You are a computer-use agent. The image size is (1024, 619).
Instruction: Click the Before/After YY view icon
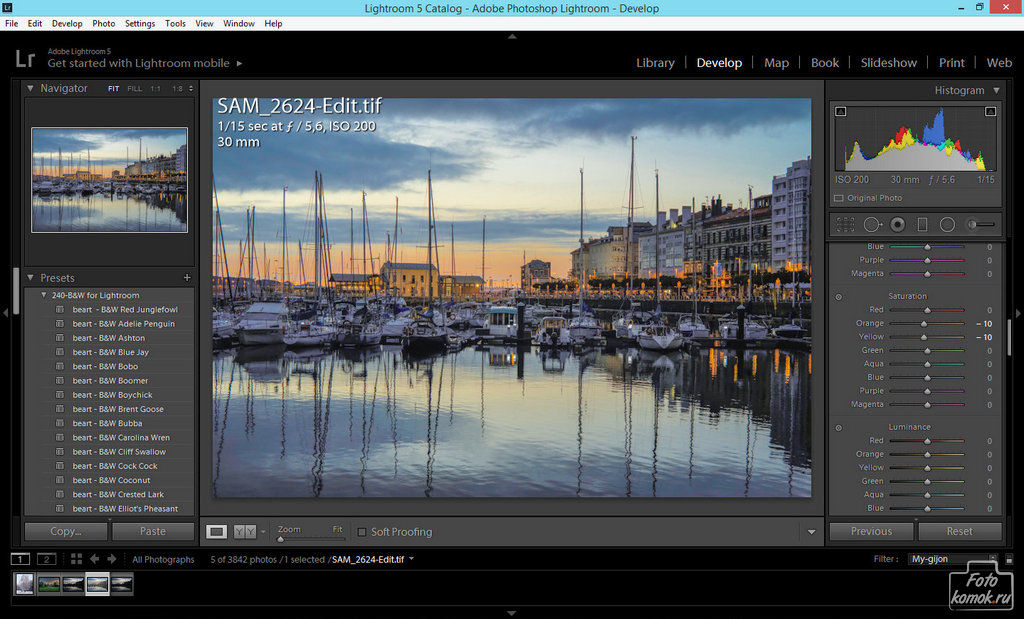point(244,532)
